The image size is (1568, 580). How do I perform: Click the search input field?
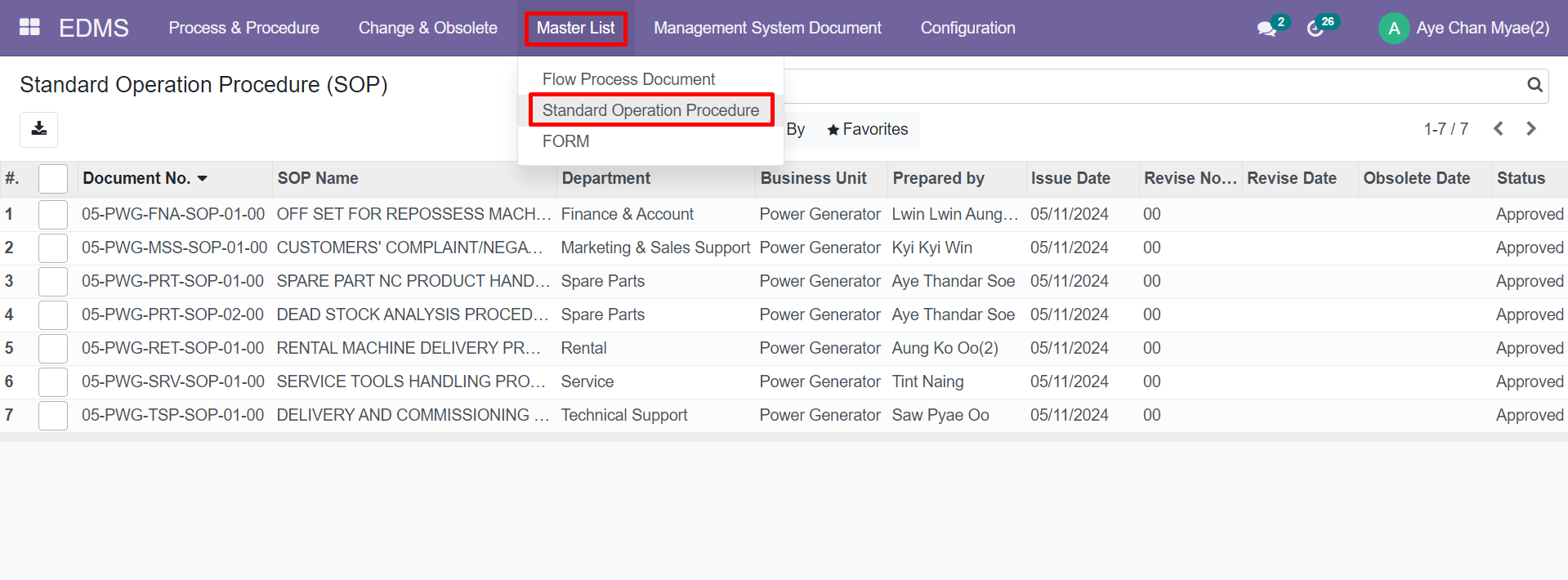tap(1152, 85)
